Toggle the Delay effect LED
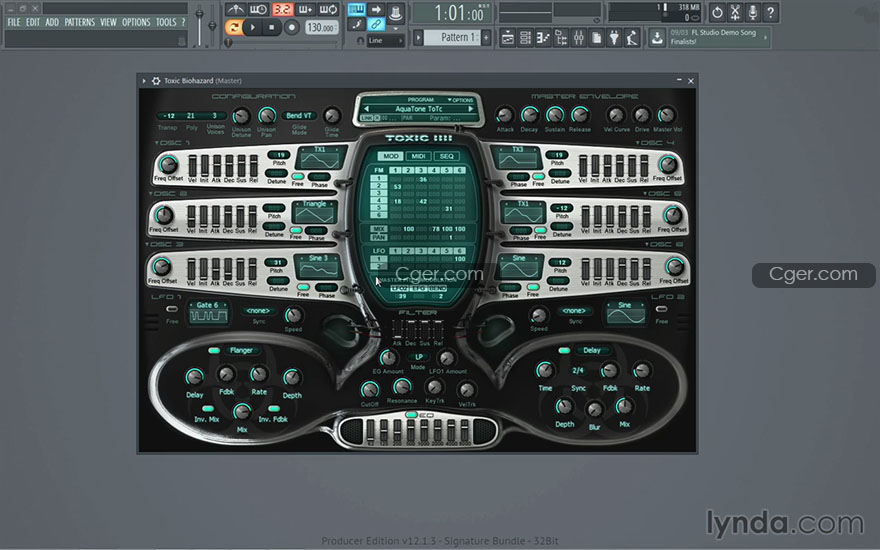This screenshot has height=550, width=880. click(x=564, y=350)
